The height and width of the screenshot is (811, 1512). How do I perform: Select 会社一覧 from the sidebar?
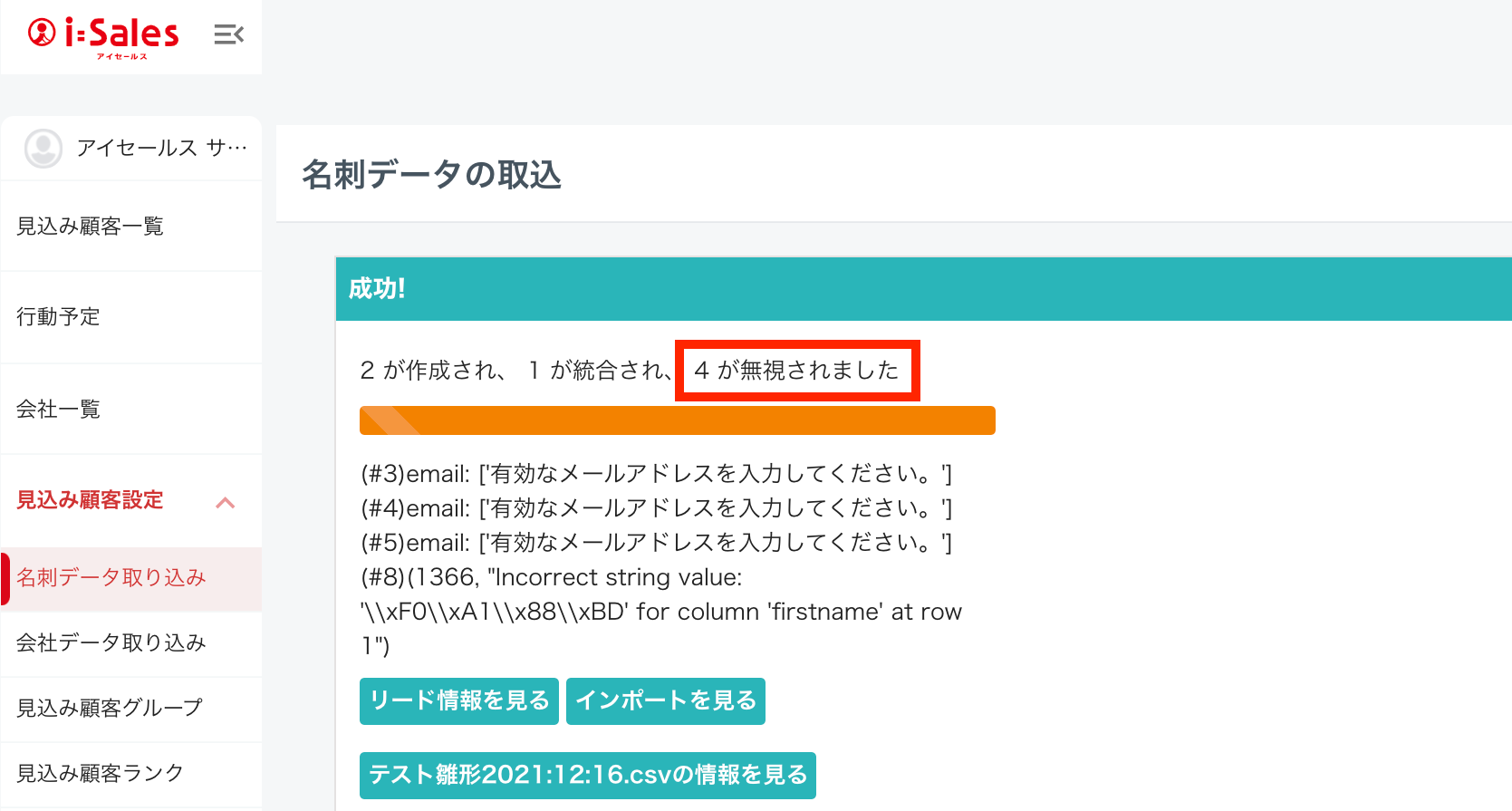[58, 410]
